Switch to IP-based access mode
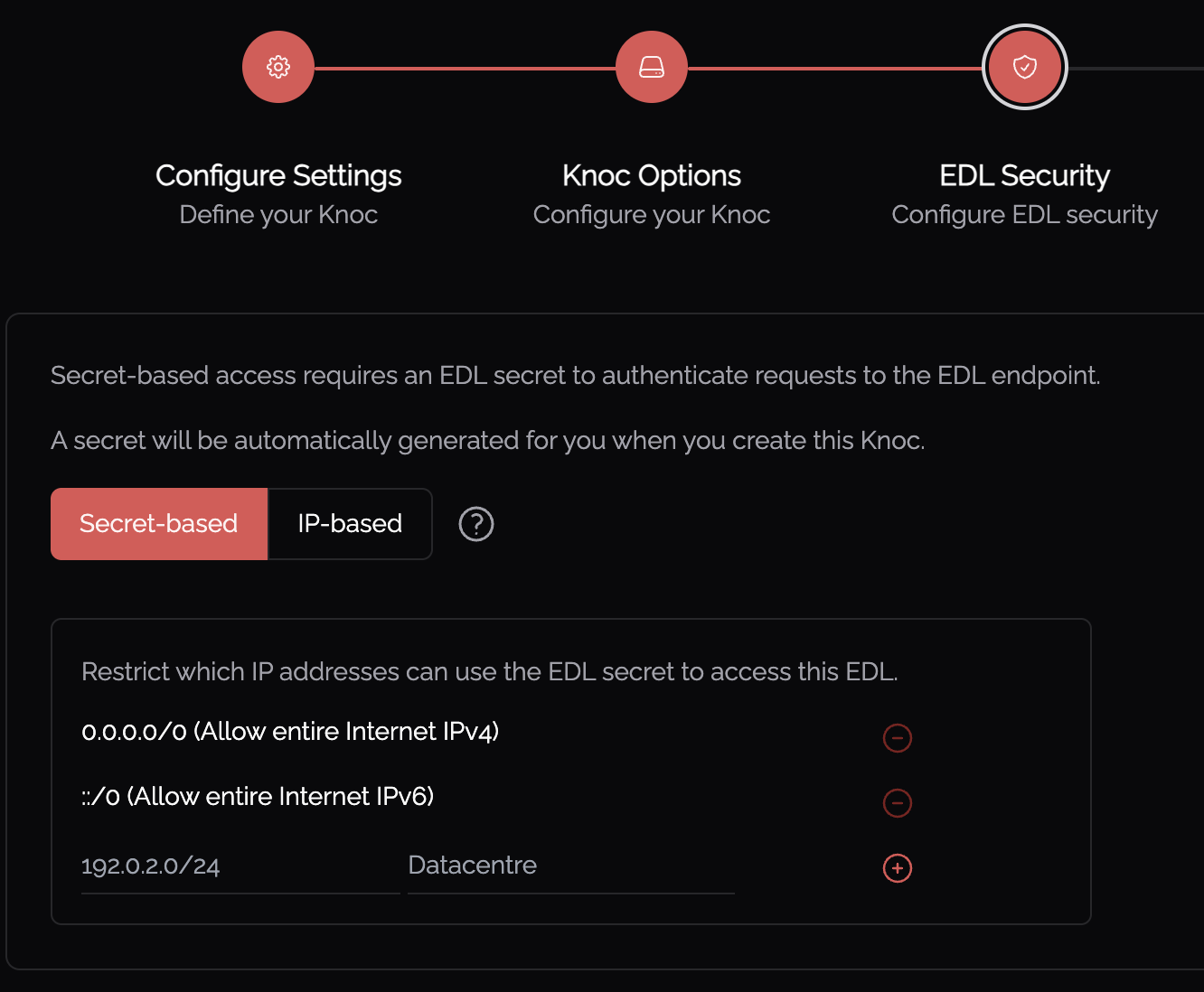 point(350,524)
